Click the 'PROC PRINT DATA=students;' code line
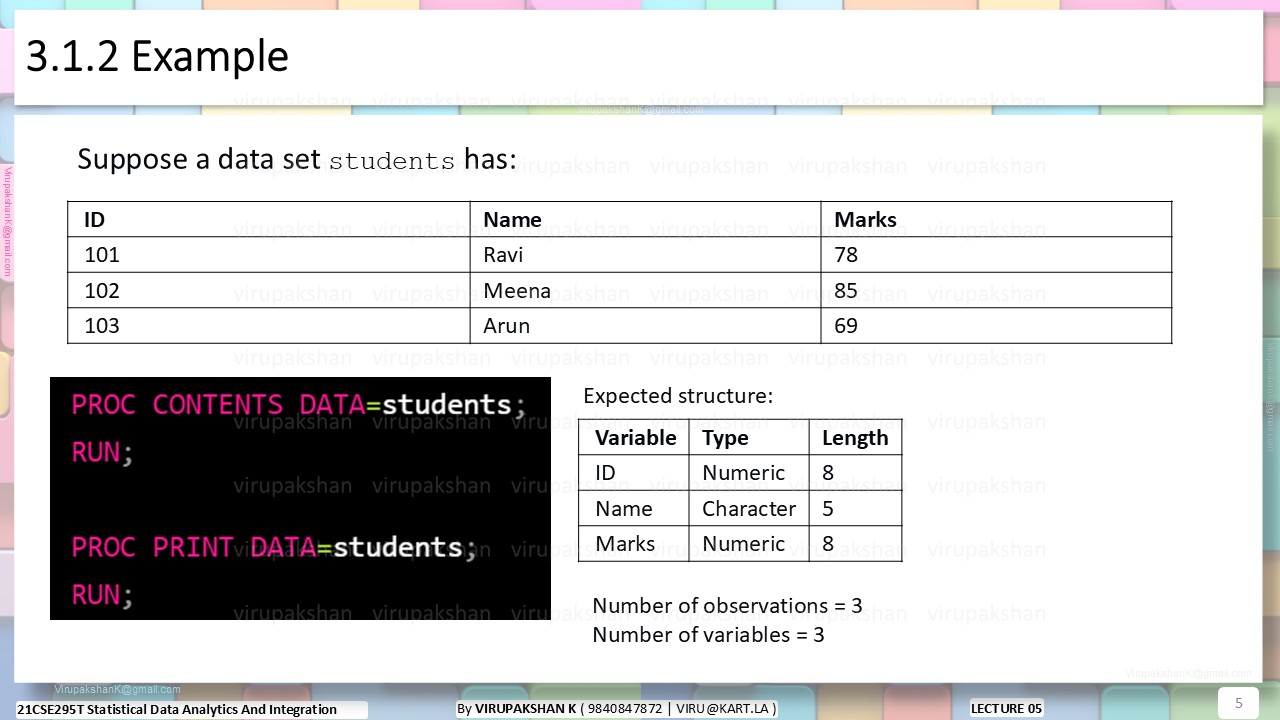 click(x=274, y=548)
